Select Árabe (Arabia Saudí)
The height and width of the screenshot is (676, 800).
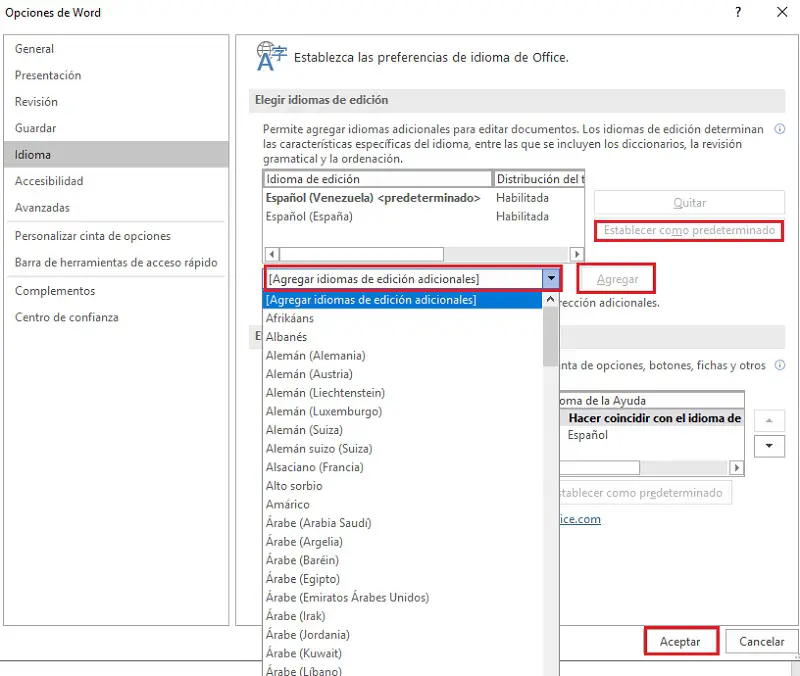402,523
